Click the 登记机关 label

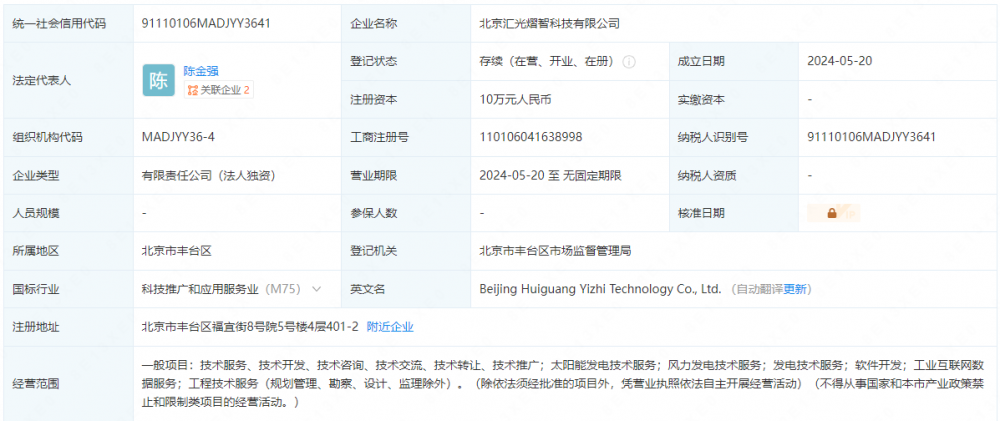click(373, 251)
